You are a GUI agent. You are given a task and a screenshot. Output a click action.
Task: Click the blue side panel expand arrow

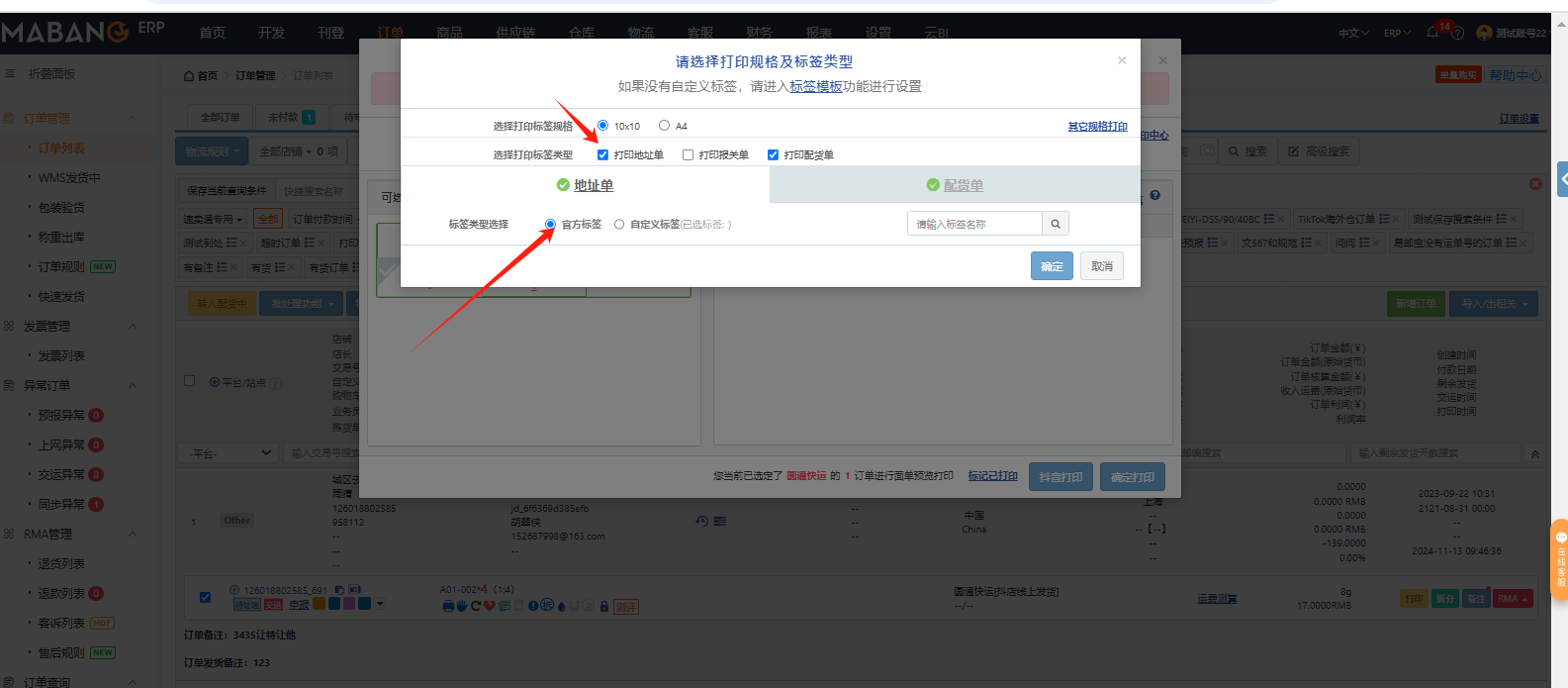1563,179
